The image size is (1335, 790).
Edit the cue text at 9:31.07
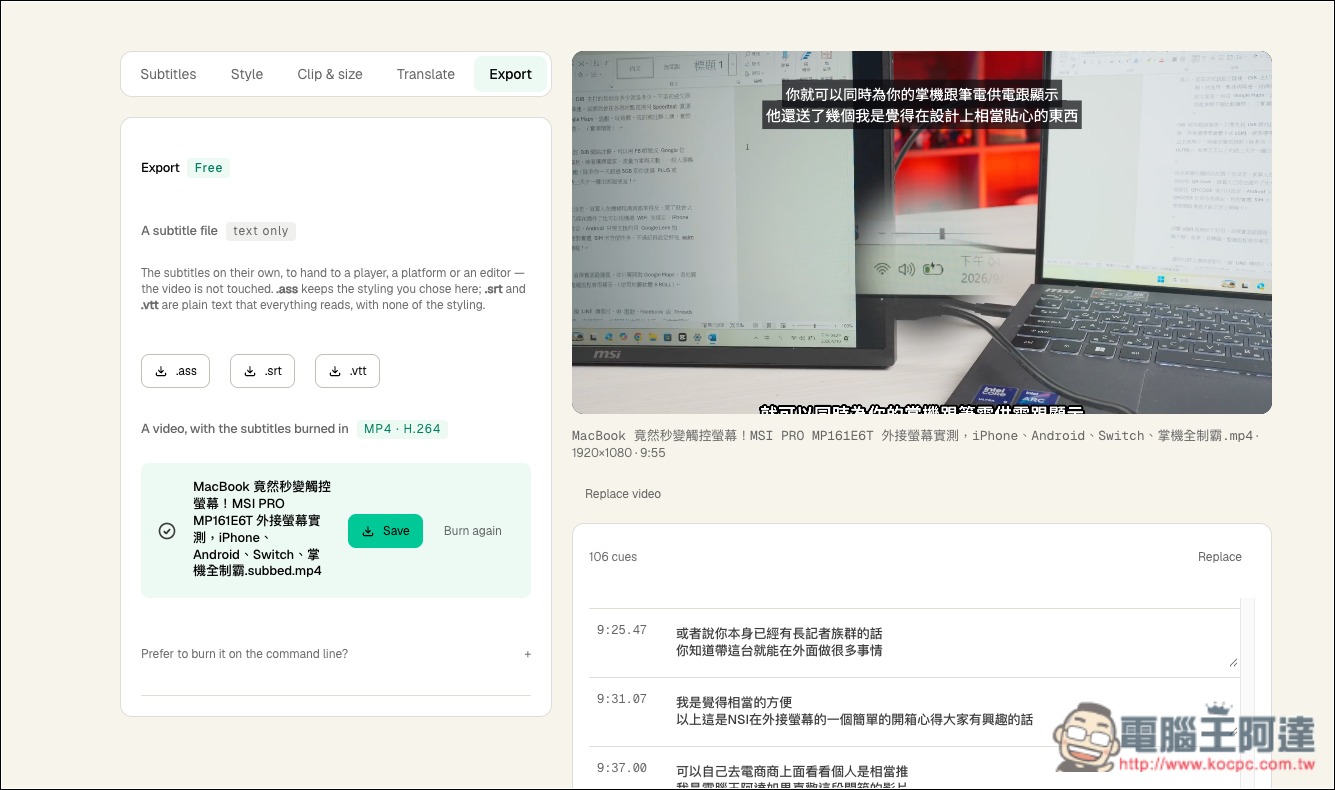pos(955,711)
